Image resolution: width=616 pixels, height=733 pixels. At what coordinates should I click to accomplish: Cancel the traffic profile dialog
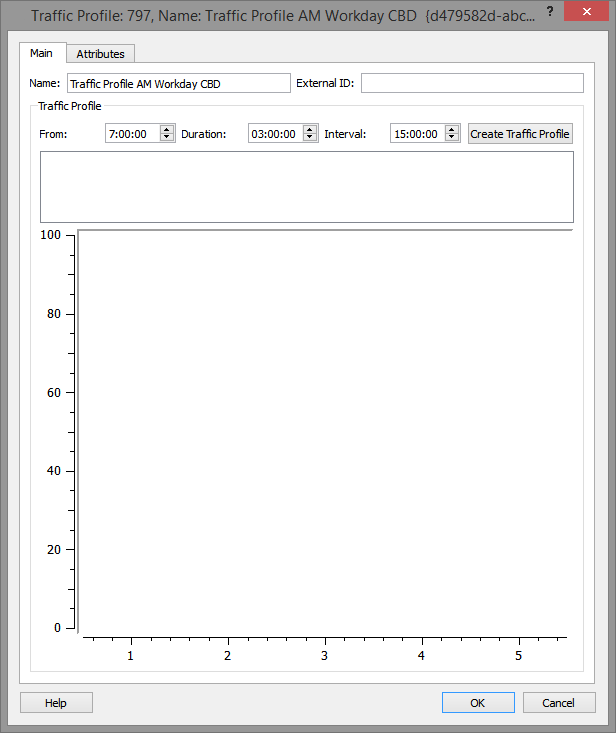(559, 703)
